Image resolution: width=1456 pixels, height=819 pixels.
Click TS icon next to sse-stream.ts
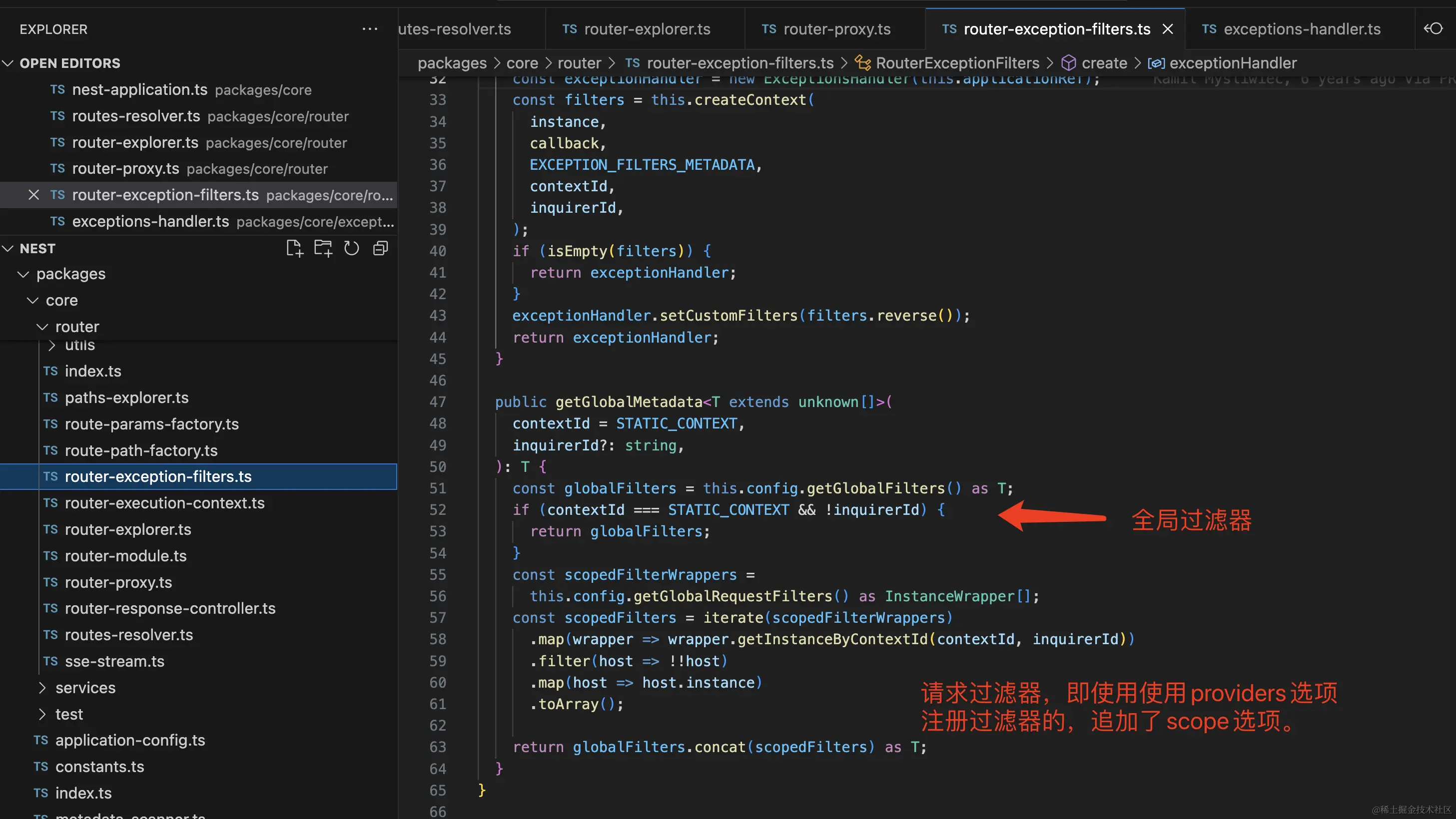50,661
